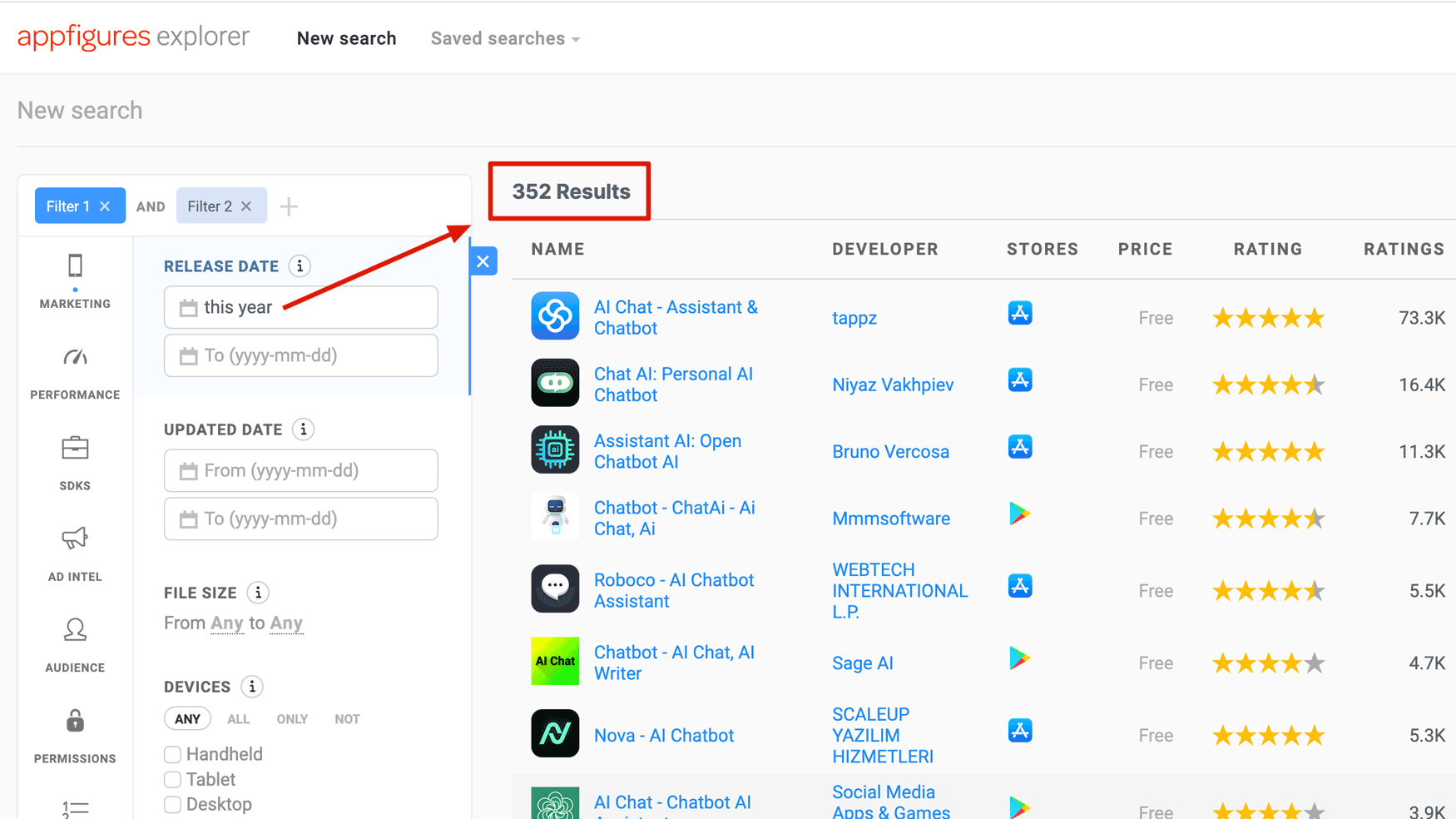Show File Size info tooltip icon
The width and height of the screenshot is (1456, 819).
(258, 593)
